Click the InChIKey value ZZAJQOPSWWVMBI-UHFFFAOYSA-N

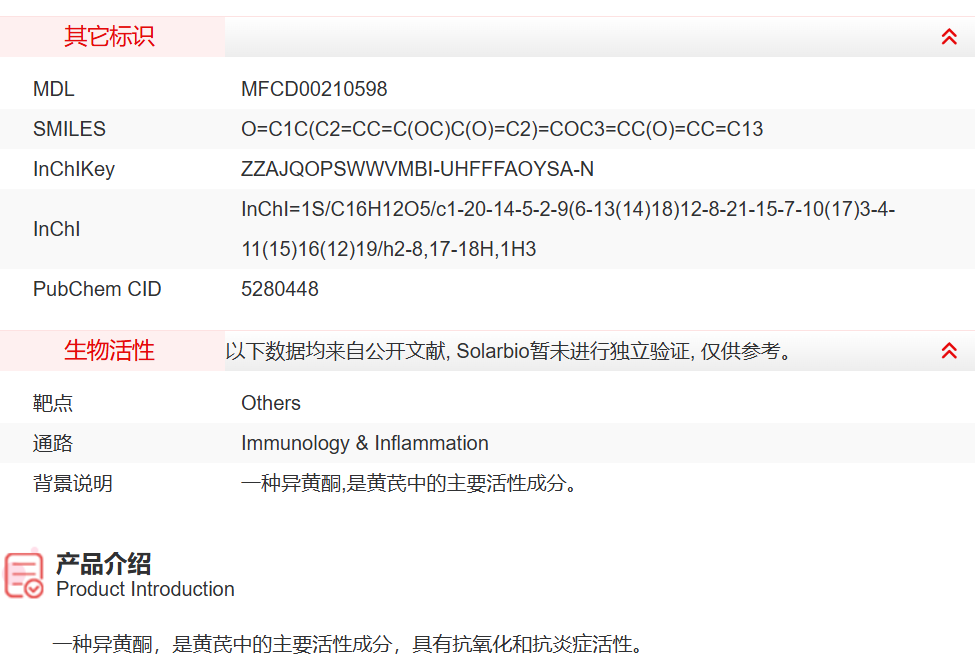click(x=417, y=169)
